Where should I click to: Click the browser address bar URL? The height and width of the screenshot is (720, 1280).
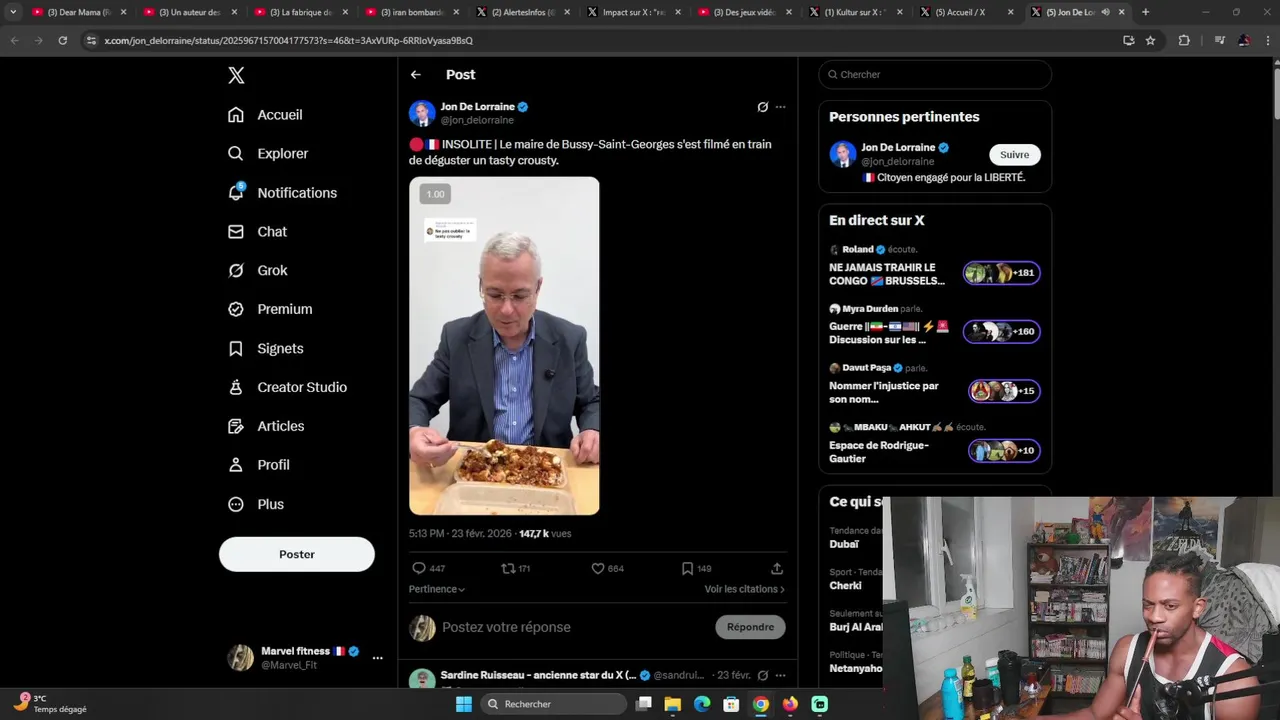coord(288,41)
